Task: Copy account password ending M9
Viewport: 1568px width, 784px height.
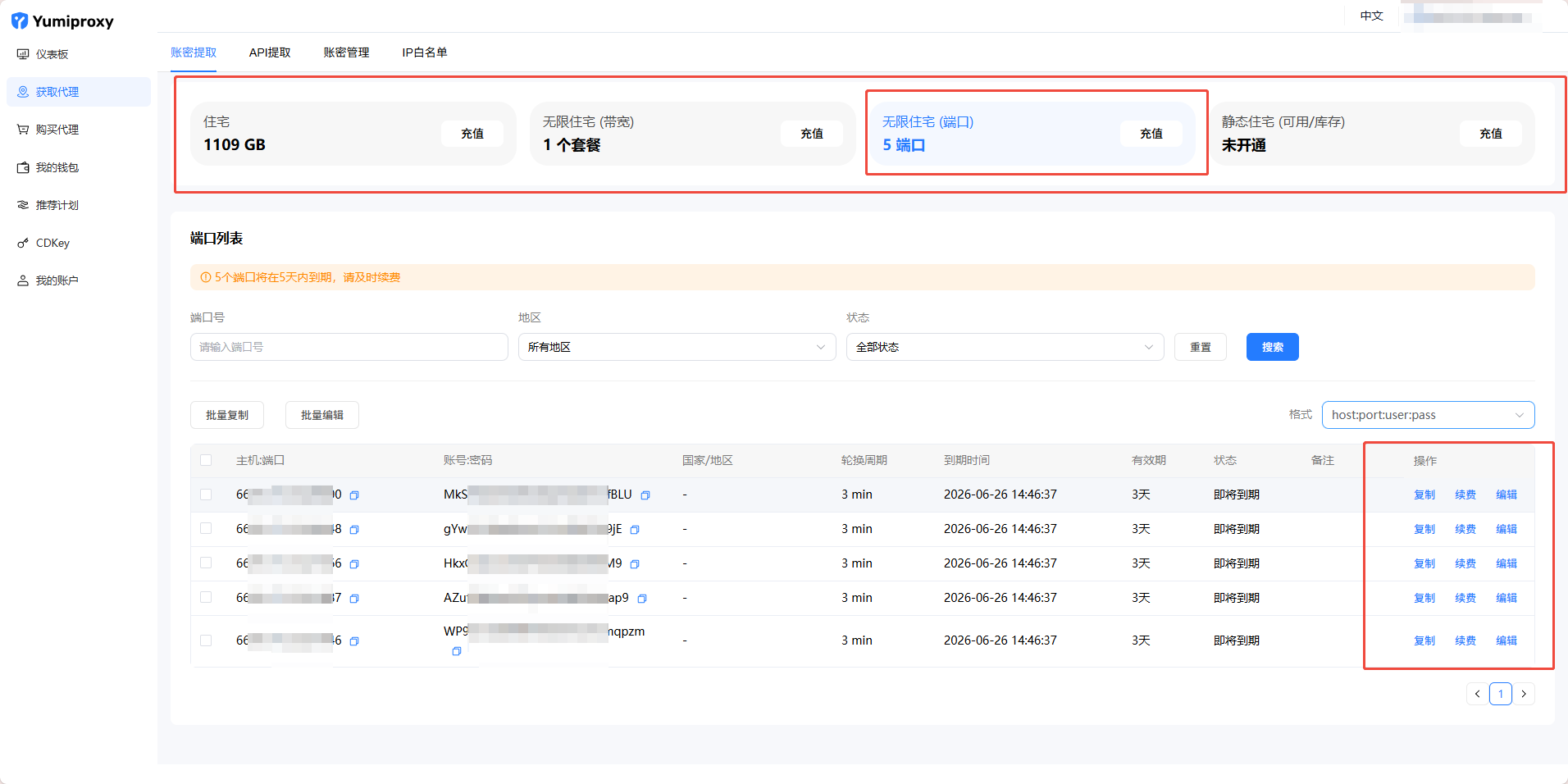Action: [635, 564]
